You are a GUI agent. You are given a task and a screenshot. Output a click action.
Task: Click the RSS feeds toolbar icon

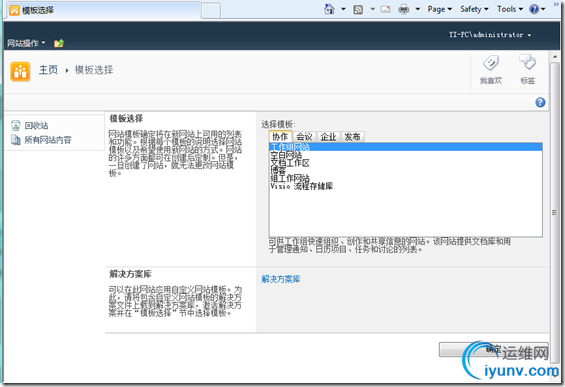tap(358, 9)
